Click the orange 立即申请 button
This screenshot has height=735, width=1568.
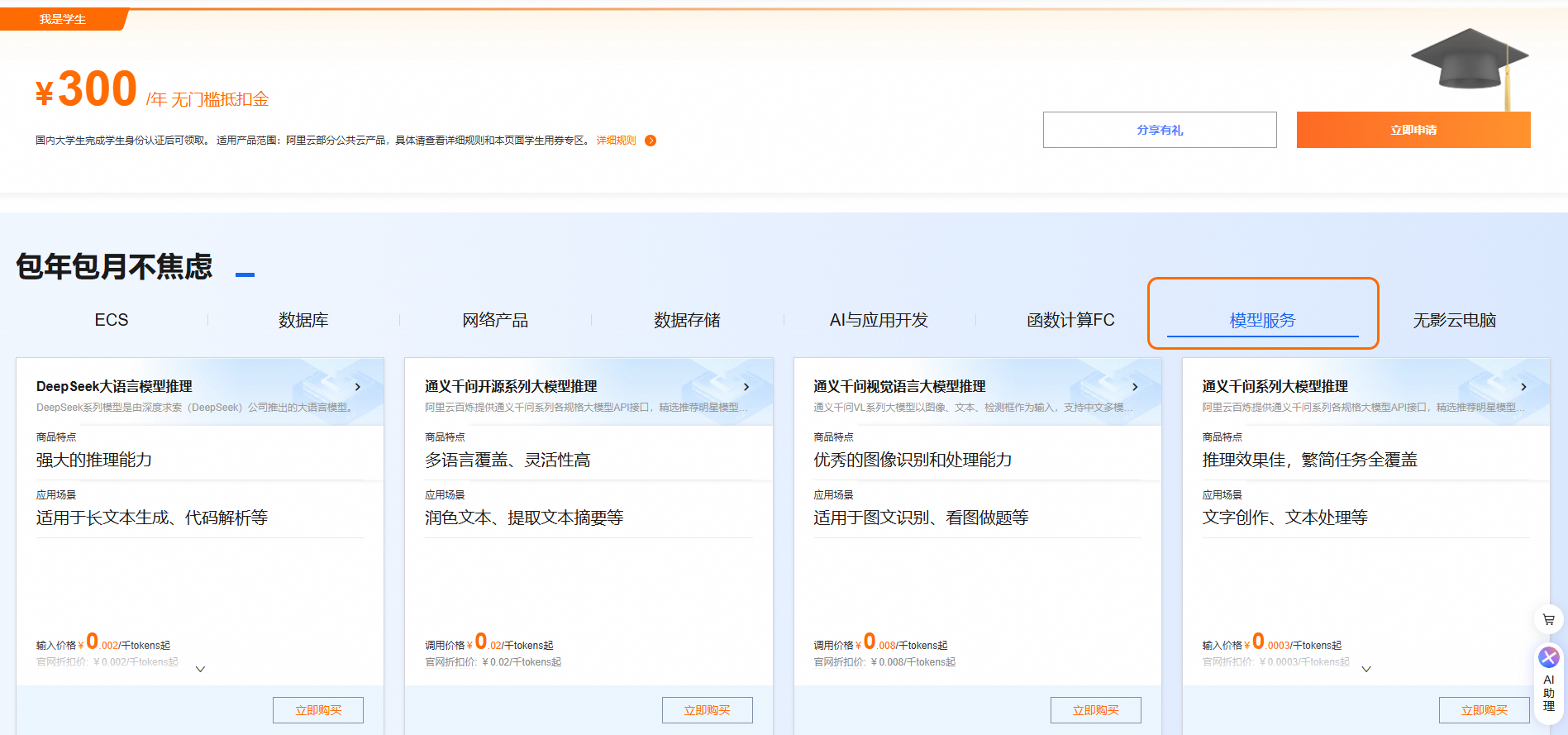tap(1413, 130)
